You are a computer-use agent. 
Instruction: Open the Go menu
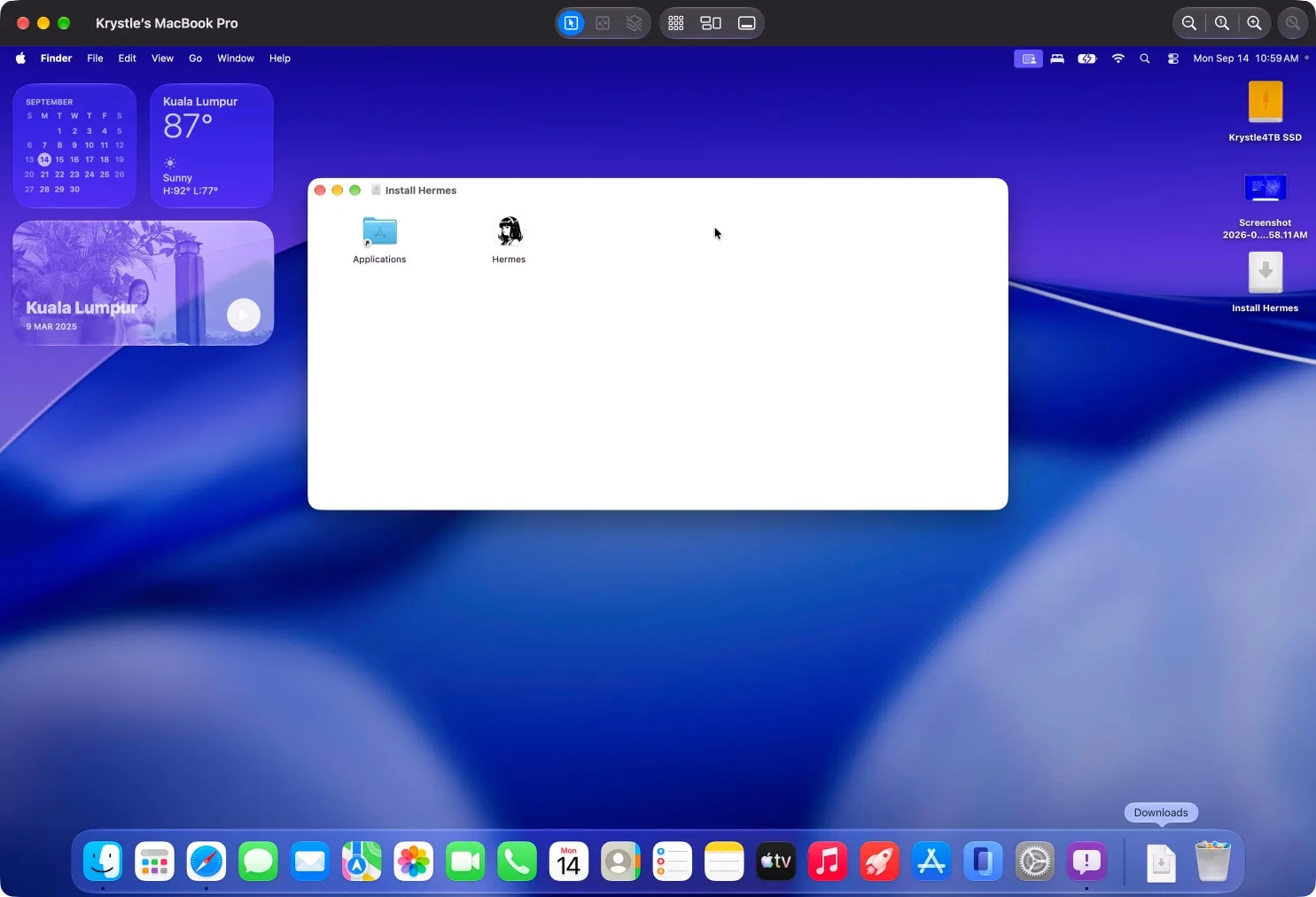196,58
